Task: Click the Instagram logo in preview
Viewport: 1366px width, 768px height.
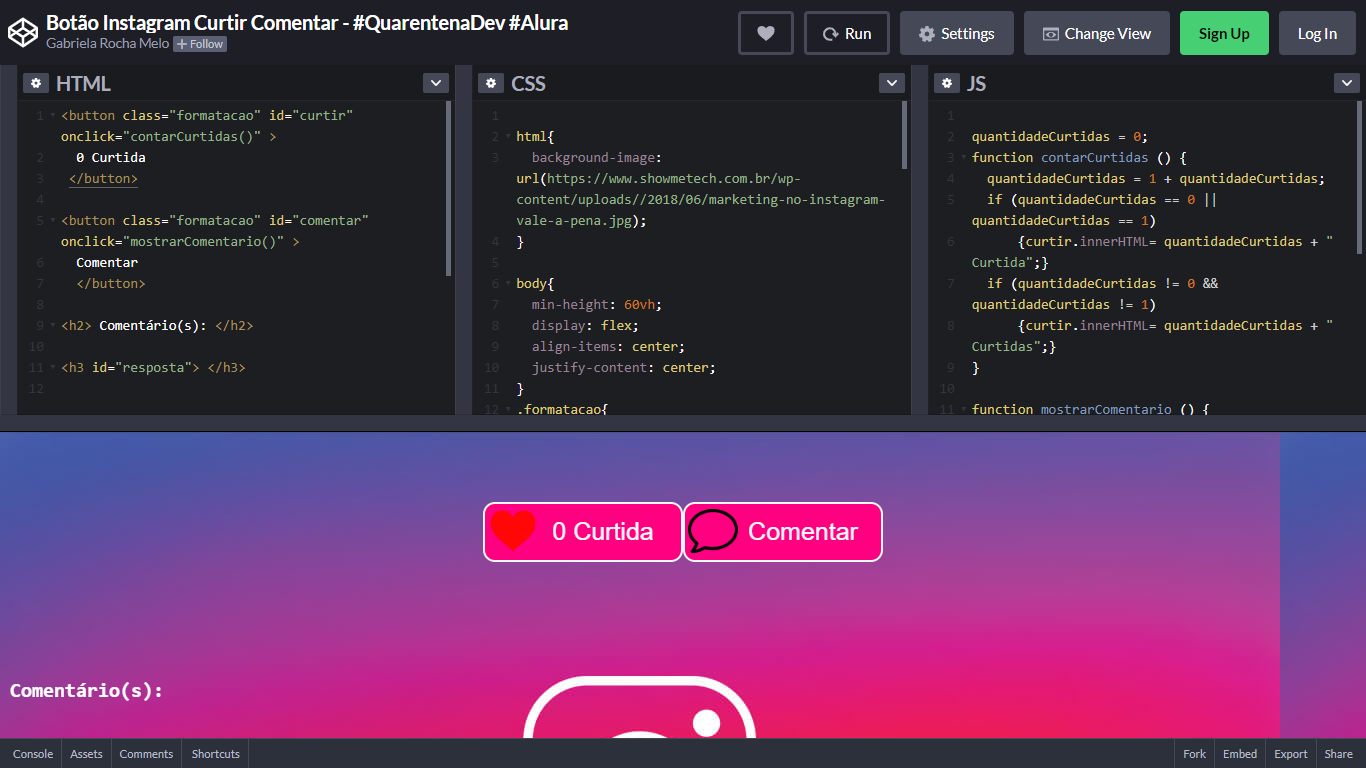Action: (x=640, y=710)
